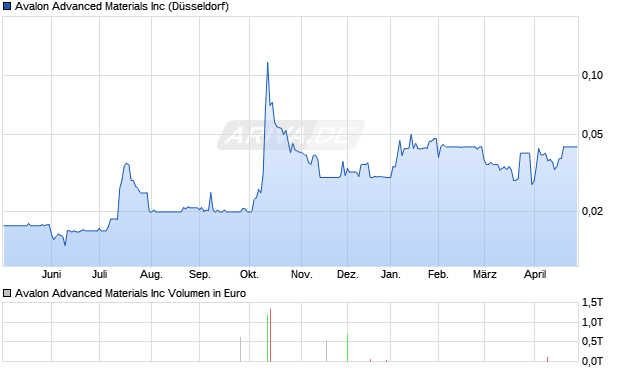Image resolution: width=620 pixels, height=371 pixels.
Task: Click the 0,02 price axis label
Action: pyautogui.click(x=592, y=211)
